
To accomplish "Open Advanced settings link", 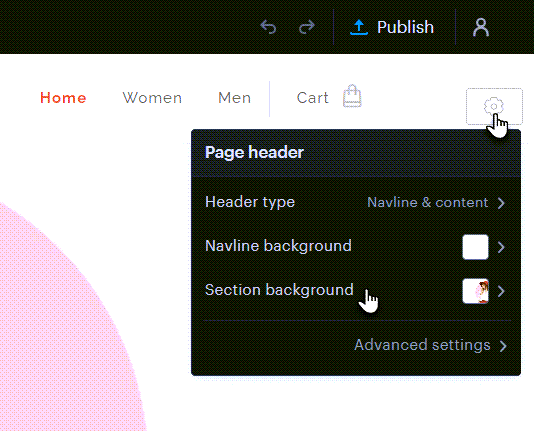I will click(430, 345).
